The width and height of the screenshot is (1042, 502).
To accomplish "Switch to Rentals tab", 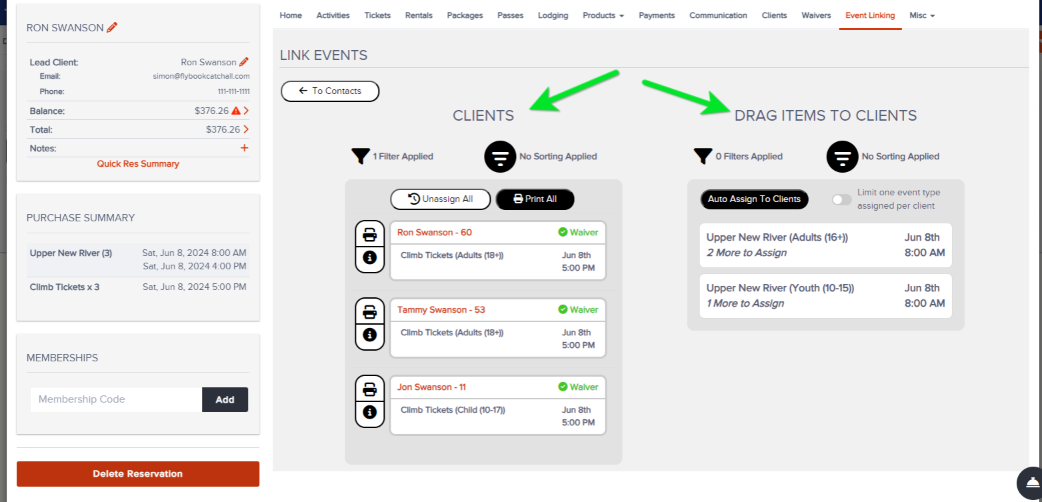I will 419,15.
